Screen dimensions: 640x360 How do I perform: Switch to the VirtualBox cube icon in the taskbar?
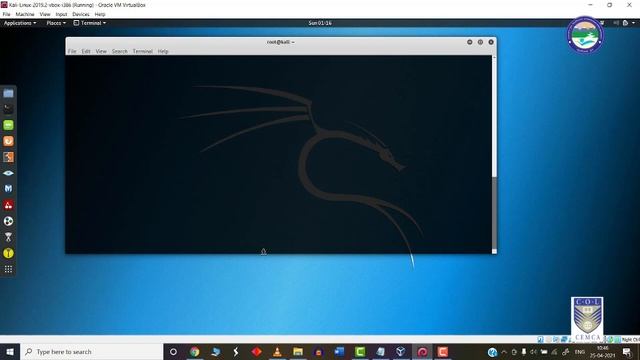coord(401,351)
